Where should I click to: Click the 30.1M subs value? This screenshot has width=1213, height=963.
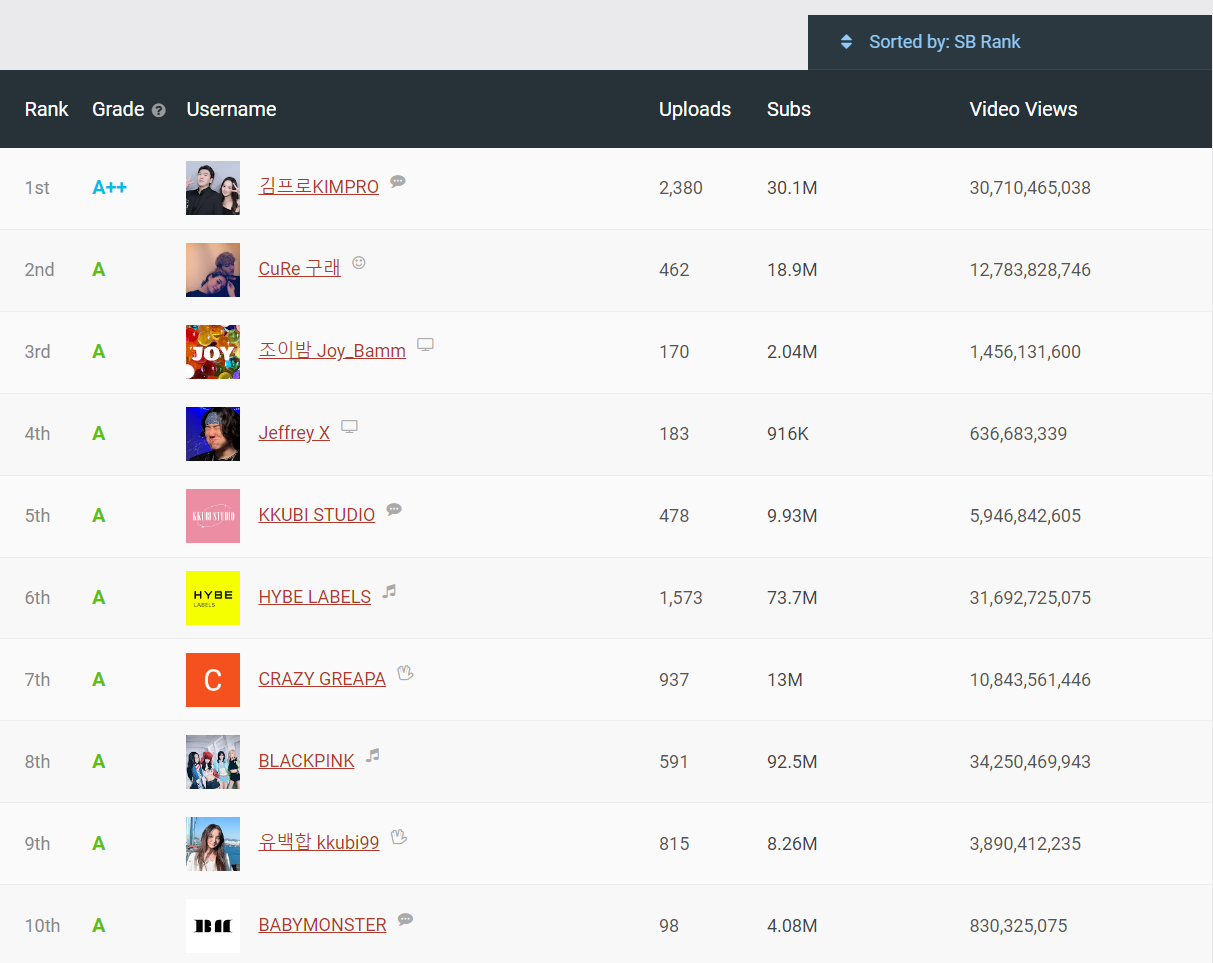click(792, 188)
